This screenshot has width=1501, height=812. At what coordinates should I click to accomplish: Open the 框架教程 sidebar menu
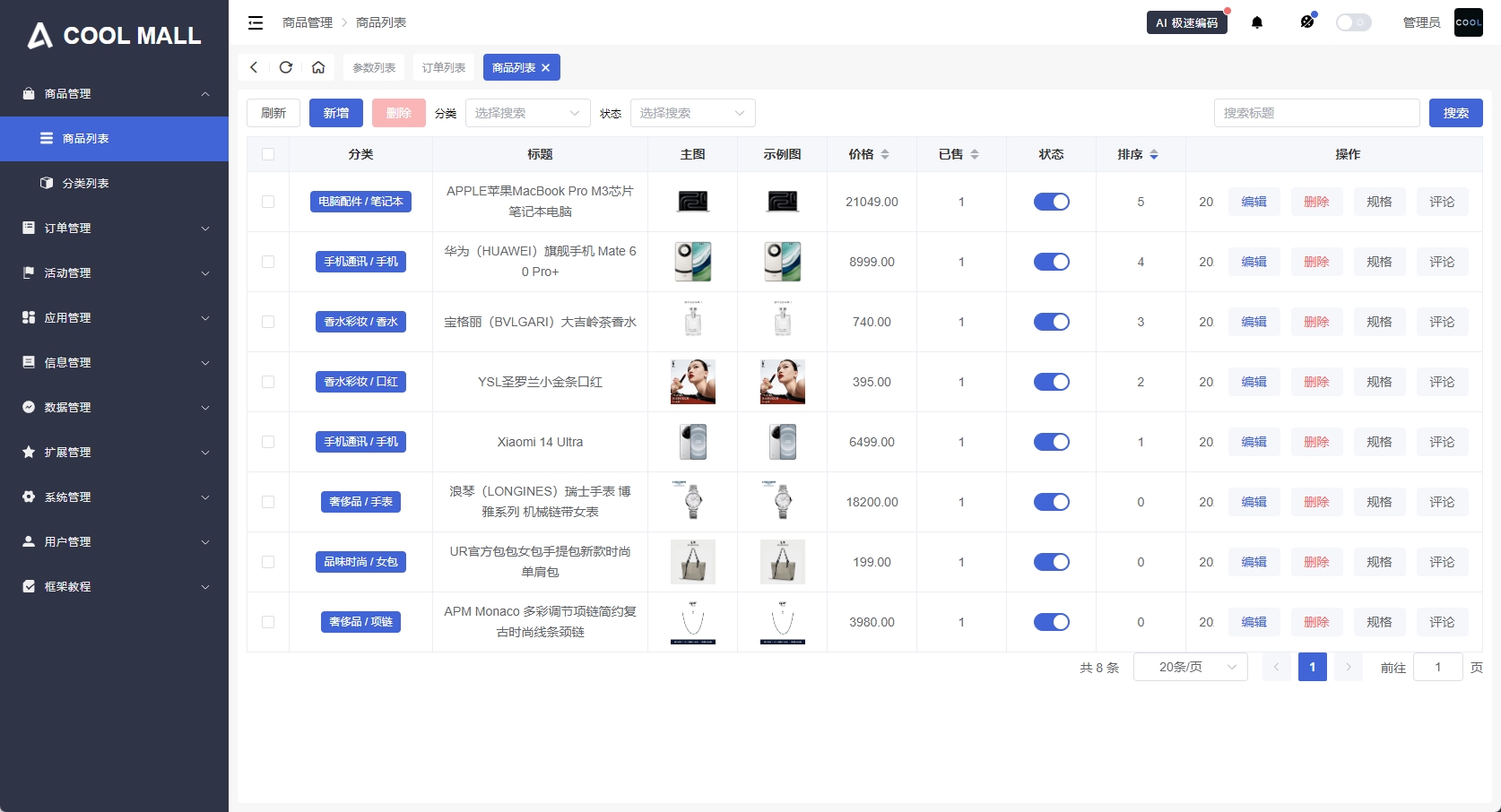(114, 587)
